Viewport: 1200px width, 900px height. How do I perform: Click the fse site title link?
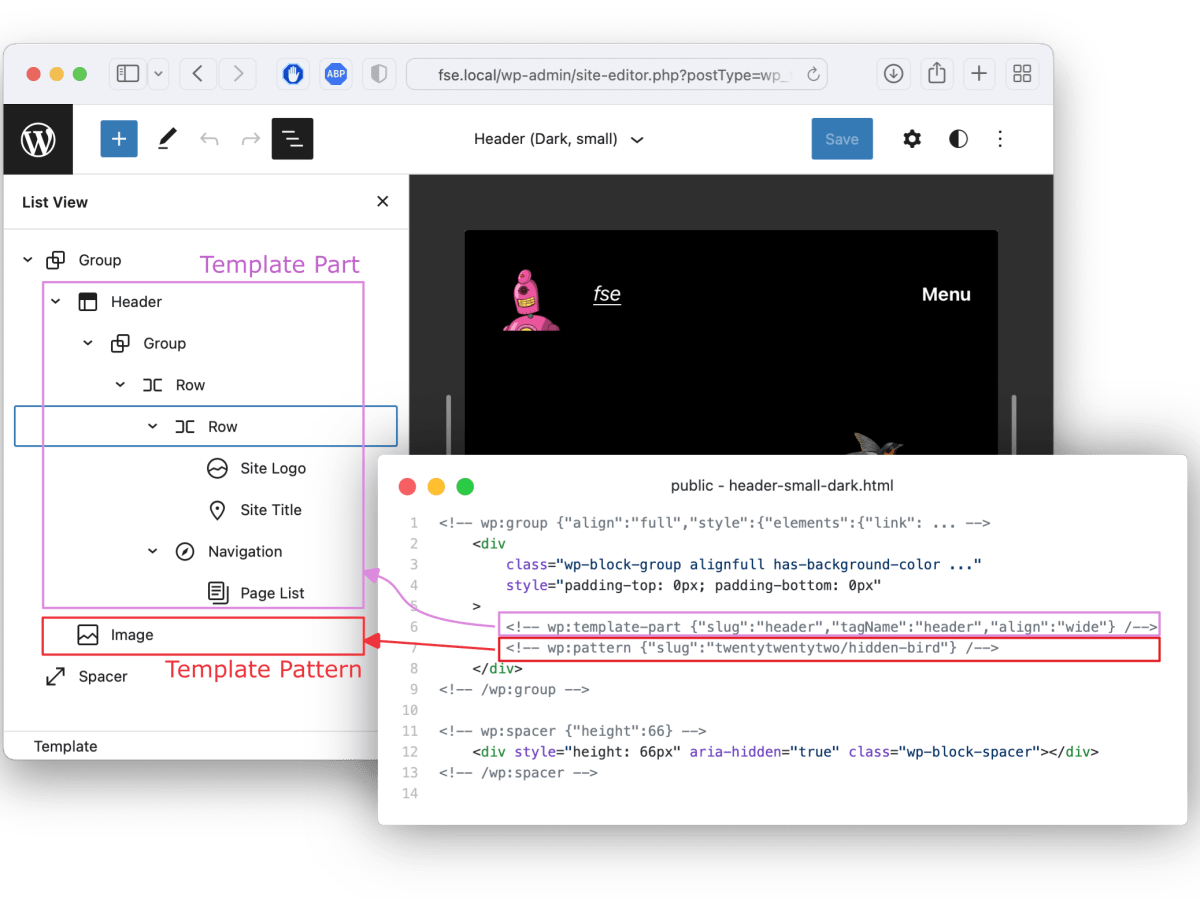coord(607,294)
